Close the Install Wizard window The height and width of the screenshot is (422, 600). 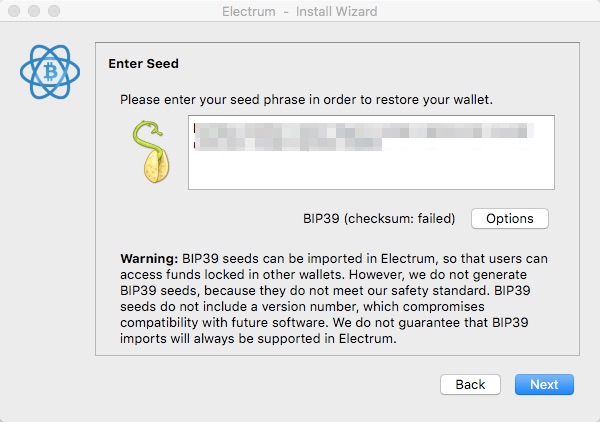14,11
